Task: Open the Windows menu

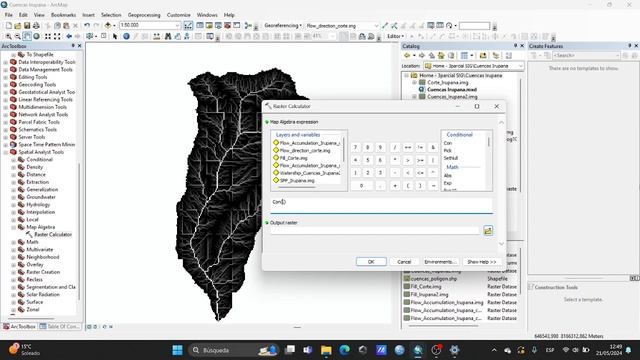Action: pyautogui.click(x=207, y=15)
